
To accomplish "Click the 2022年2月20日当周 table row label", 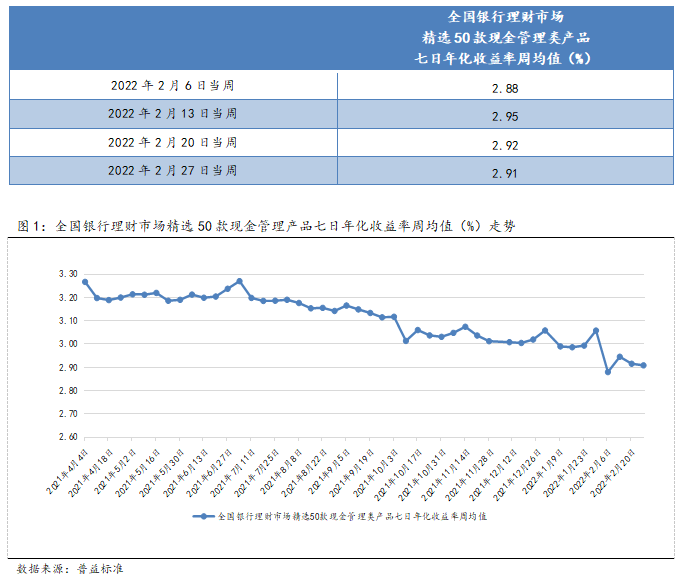I will click(x=173, y=142).
